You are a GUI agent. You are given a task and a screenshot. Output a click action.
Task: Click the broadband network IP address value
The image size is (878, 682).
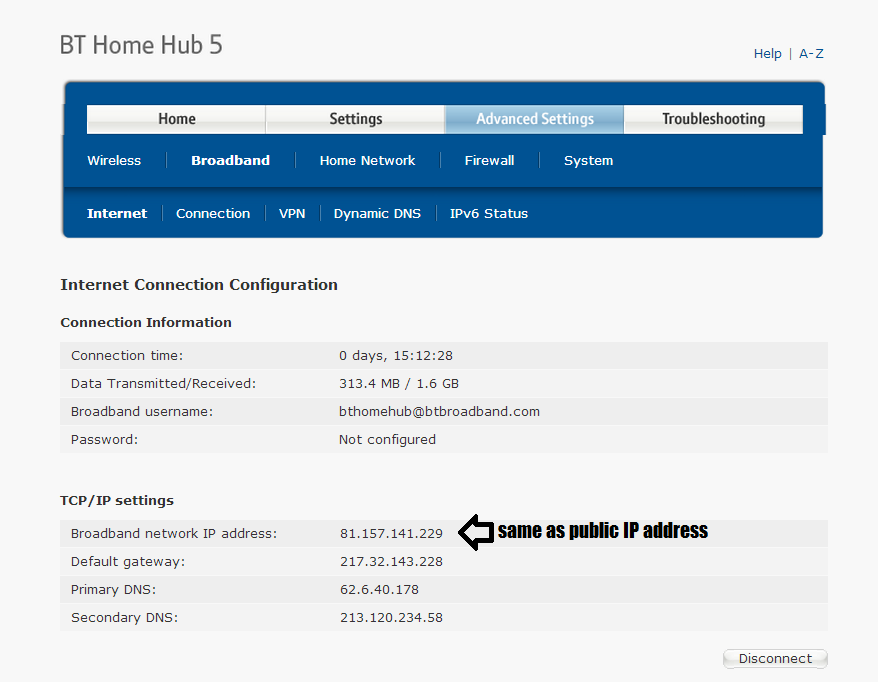(391, 534)
